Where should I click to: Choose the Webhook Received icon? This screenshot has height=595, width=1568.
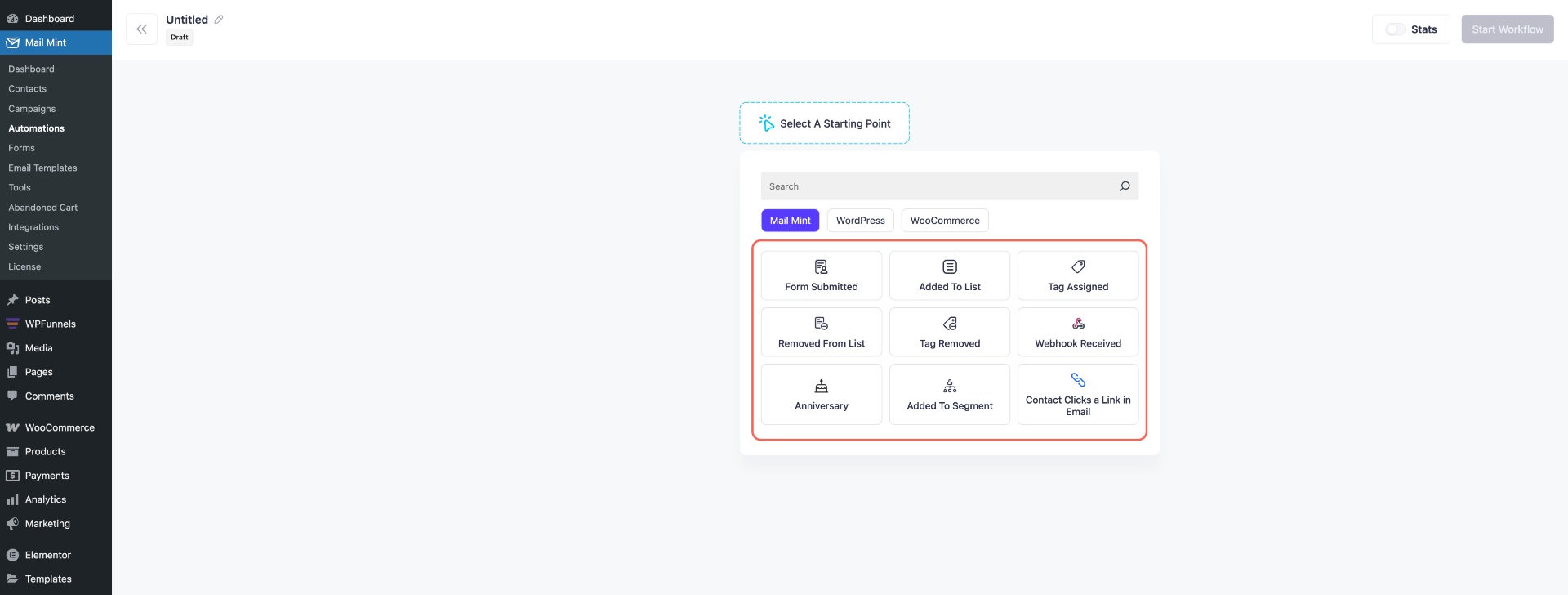point(1078,324)
